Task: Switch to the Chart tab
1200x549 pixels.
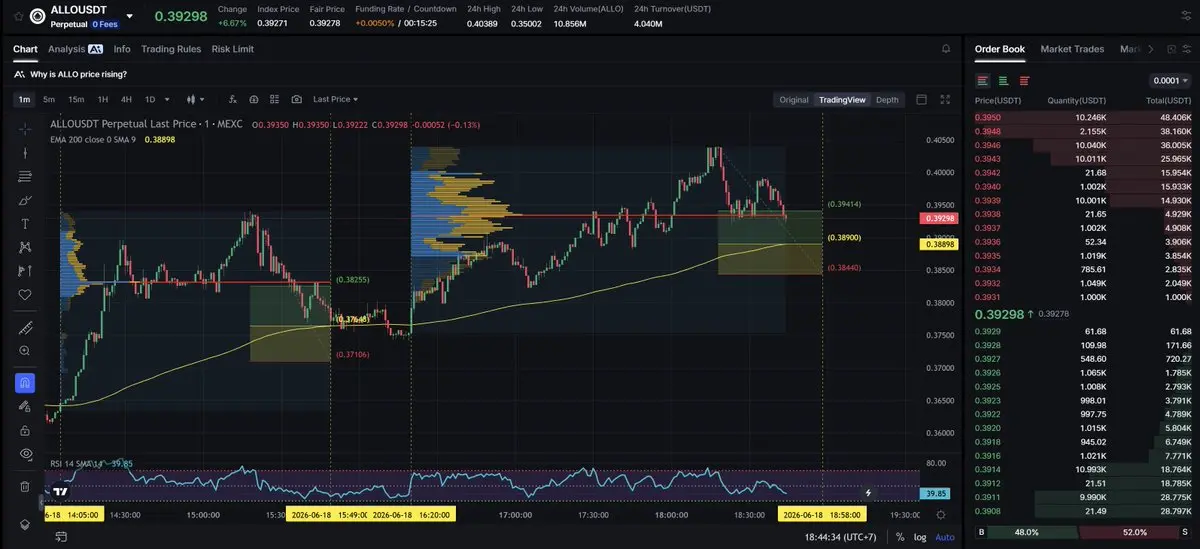Action: point(25,48)
